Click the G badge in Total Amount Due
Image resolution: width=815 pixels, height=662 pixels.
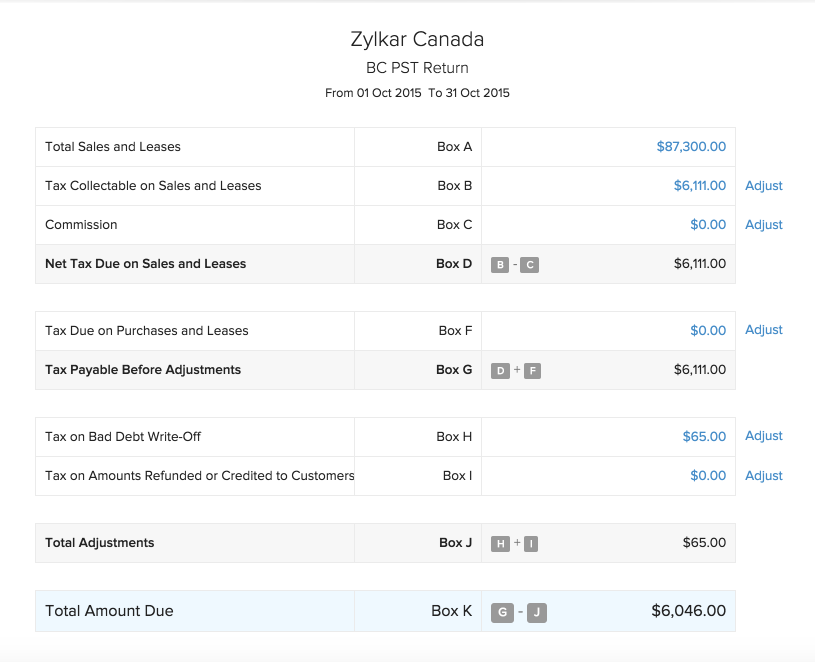[502, 612]
